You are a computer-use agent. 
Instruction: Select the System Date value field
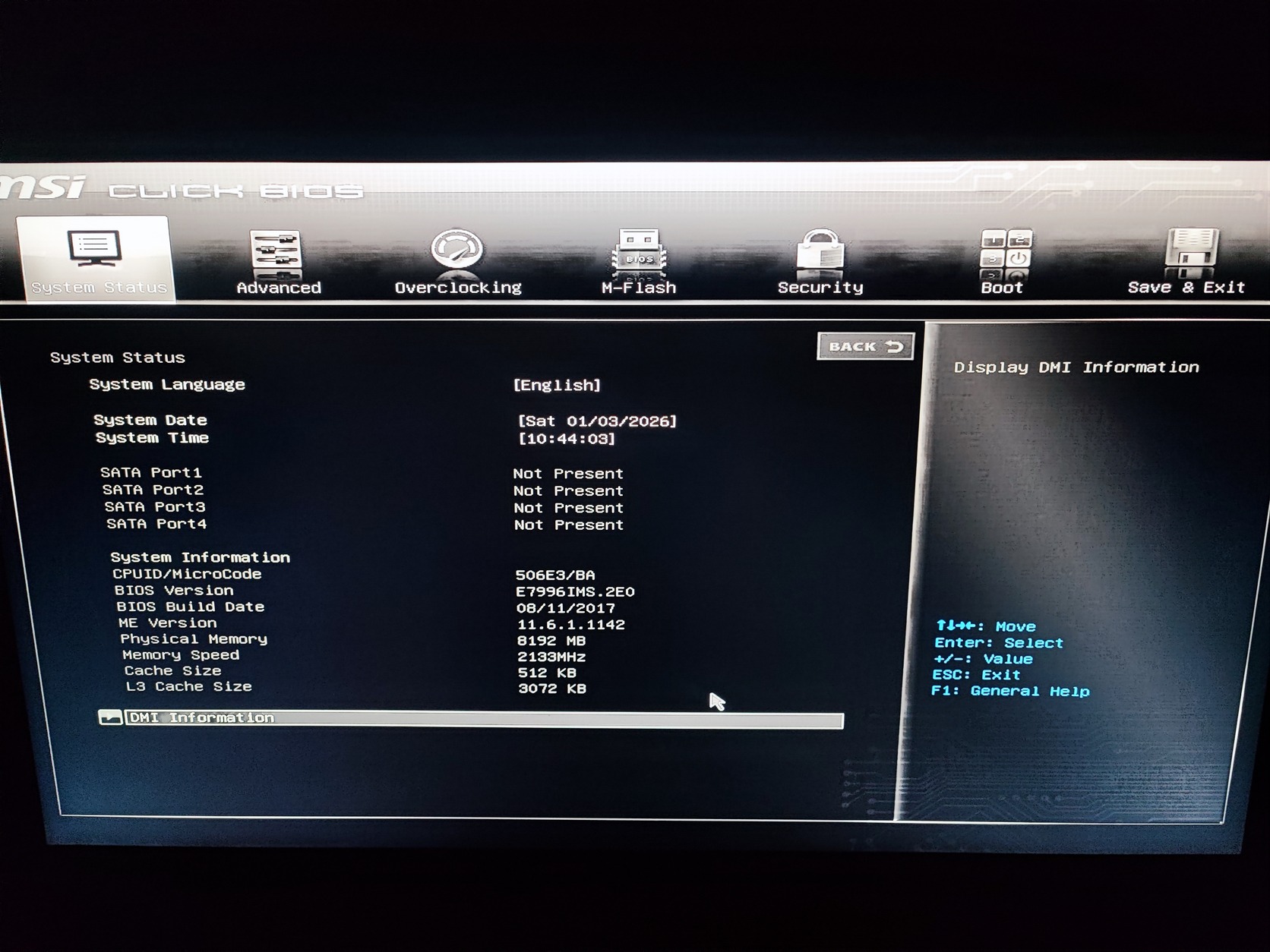[597, 421]
